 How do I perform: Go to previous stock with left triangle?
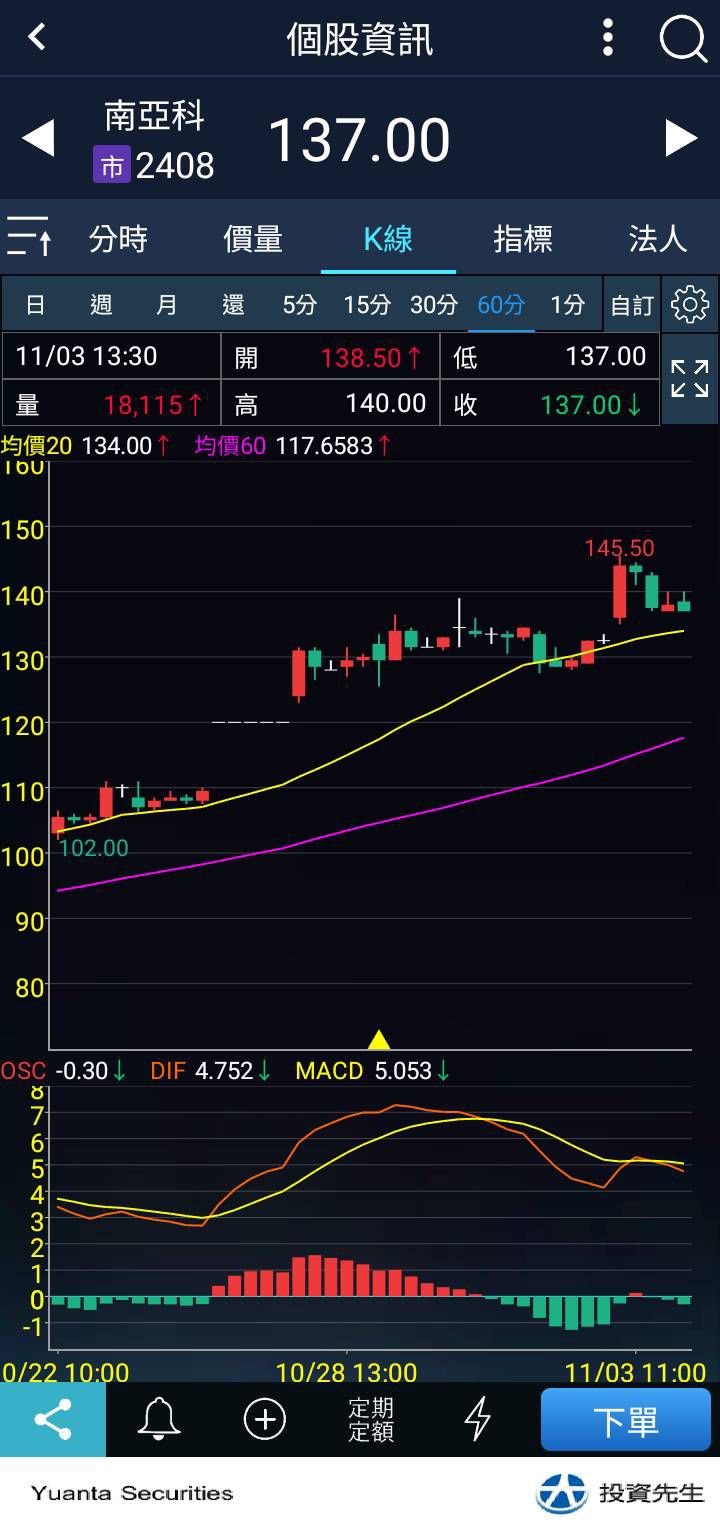38,138
